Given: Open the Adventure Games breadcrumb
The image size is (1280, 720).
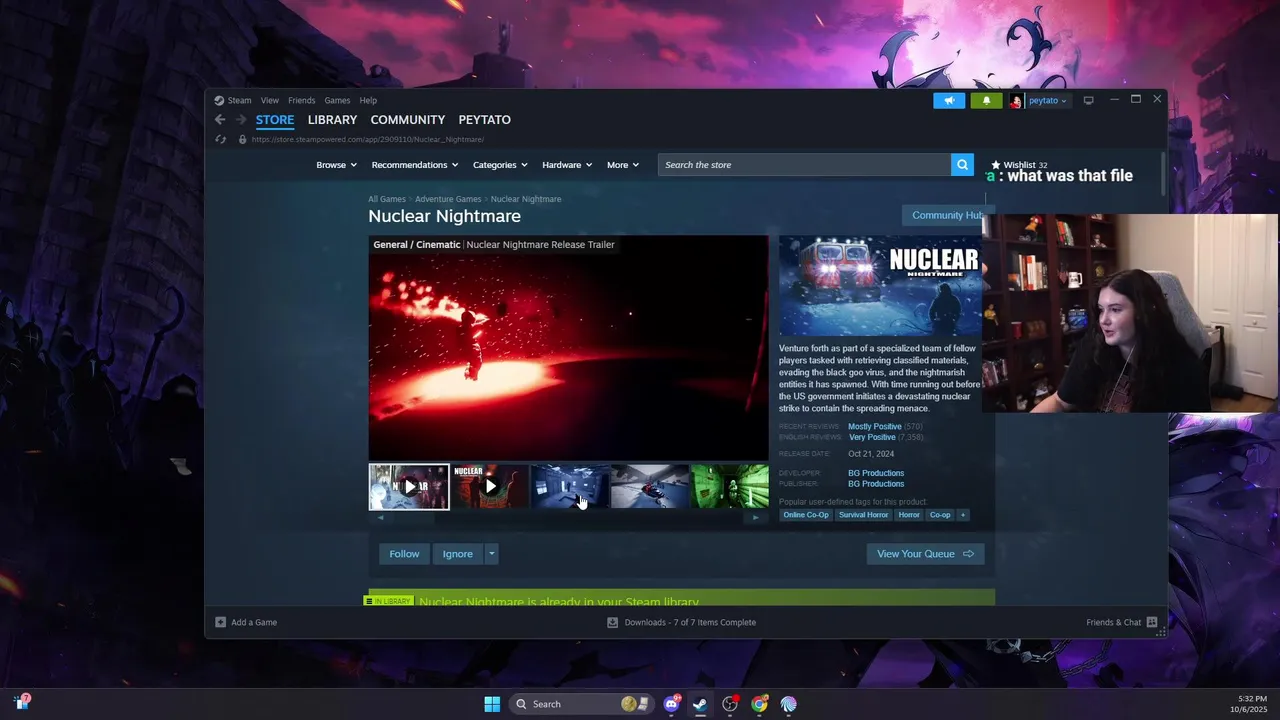Looking at the screenshot, I should click(448, 199).
